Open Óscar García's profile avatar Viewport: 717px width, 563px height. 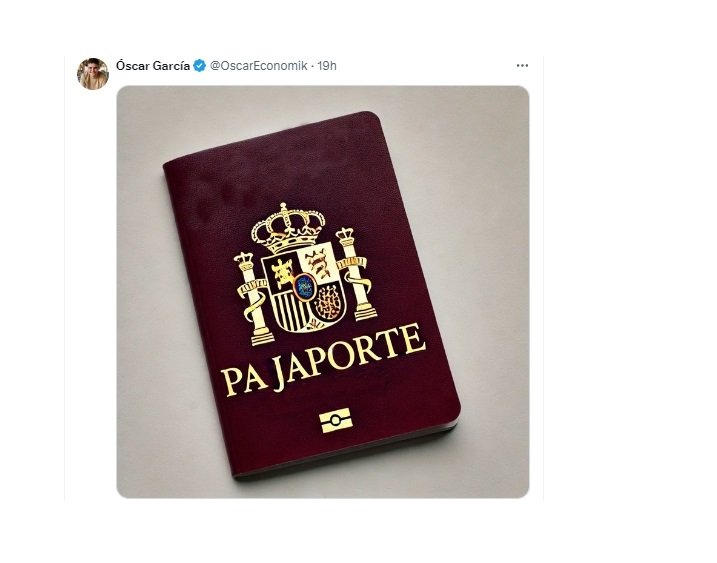click(x=93, y=74)
